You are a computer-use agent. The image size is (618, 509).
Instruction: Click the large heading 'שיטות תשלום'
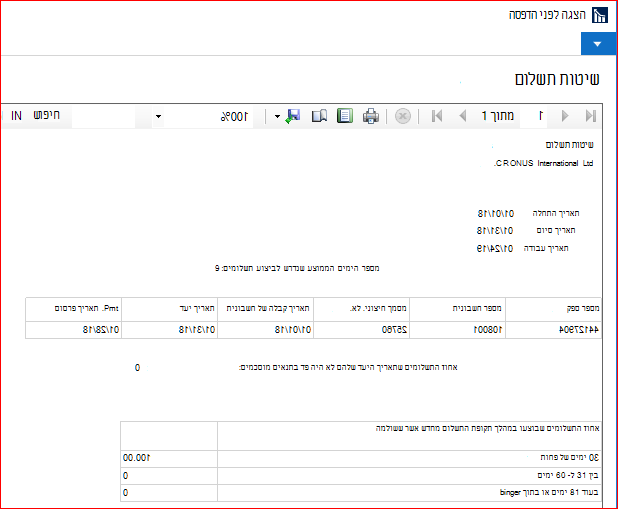pos(557,79)
